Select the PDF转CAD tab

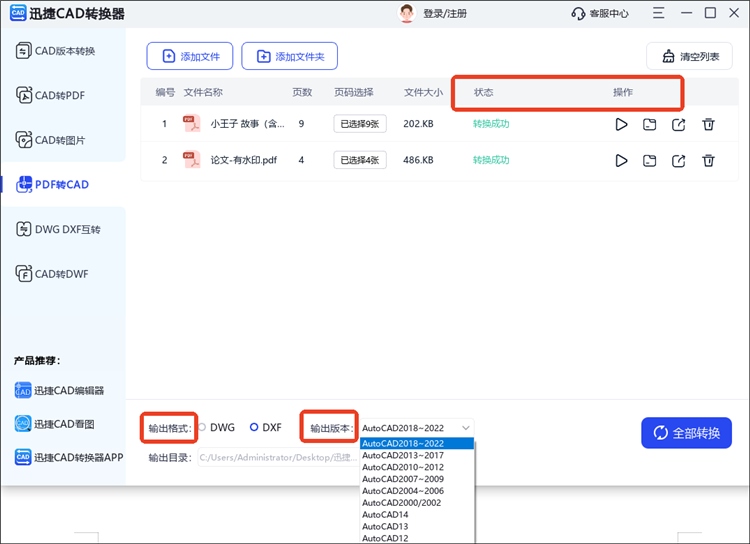click(53, 184)
